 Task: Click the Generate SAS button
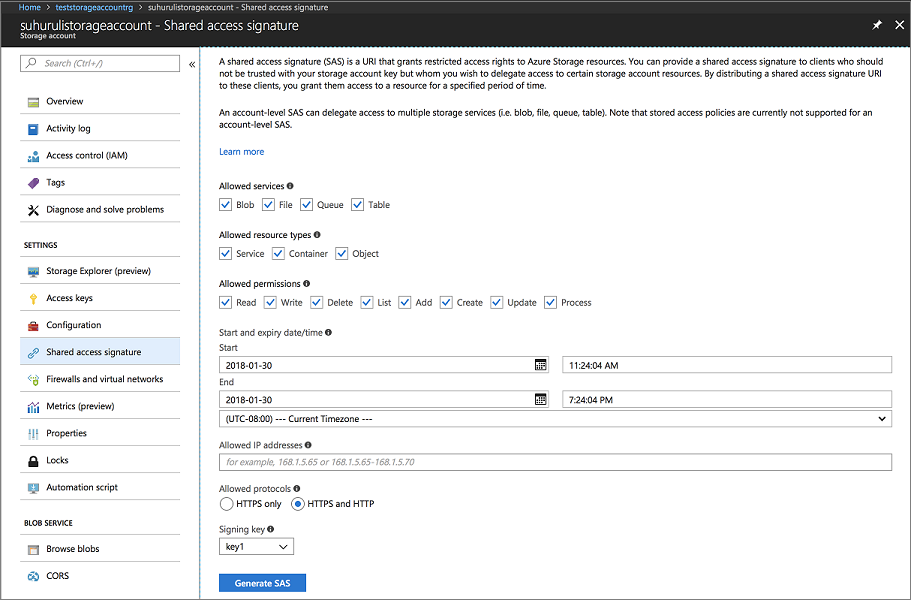click(262, 582)
